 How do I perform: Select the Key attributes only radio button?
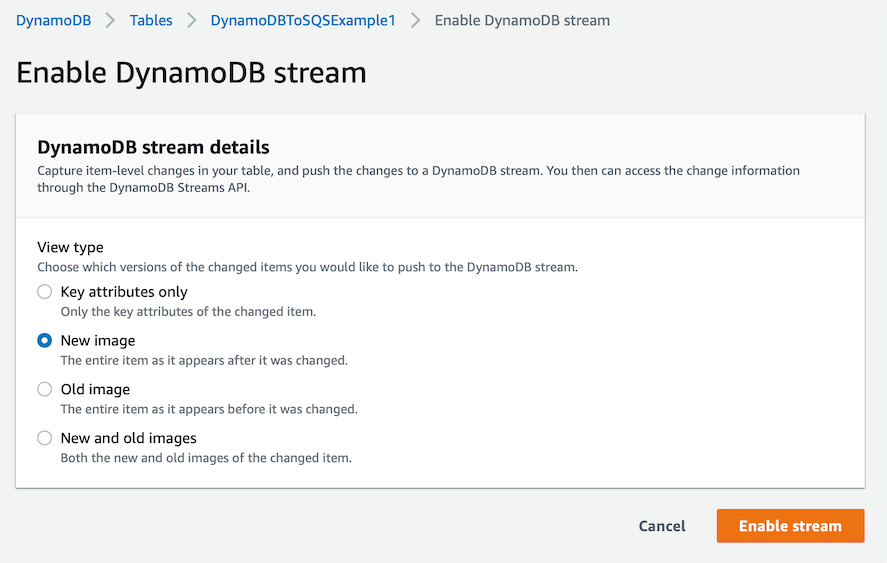[x=44, y=292]
